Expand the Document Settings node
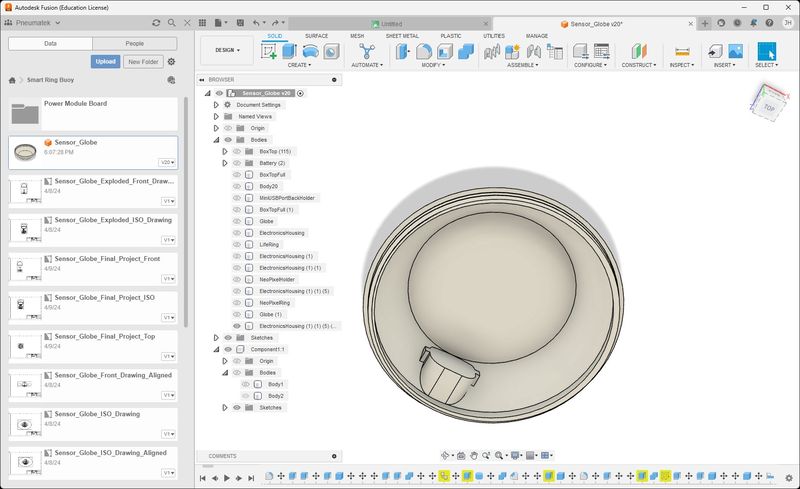800x489 pixels. 215,105
